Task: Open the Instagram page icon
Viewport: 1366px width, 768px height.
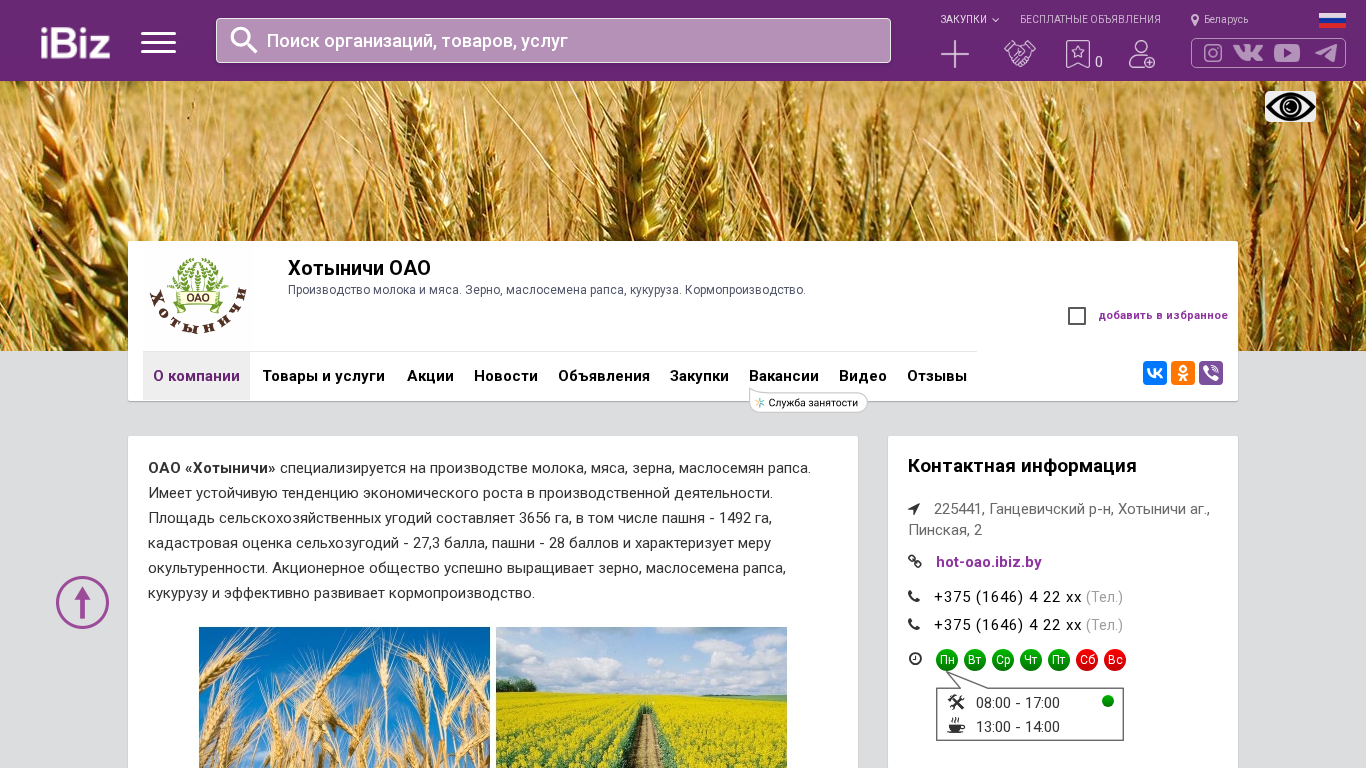Action: point(1213,53)
